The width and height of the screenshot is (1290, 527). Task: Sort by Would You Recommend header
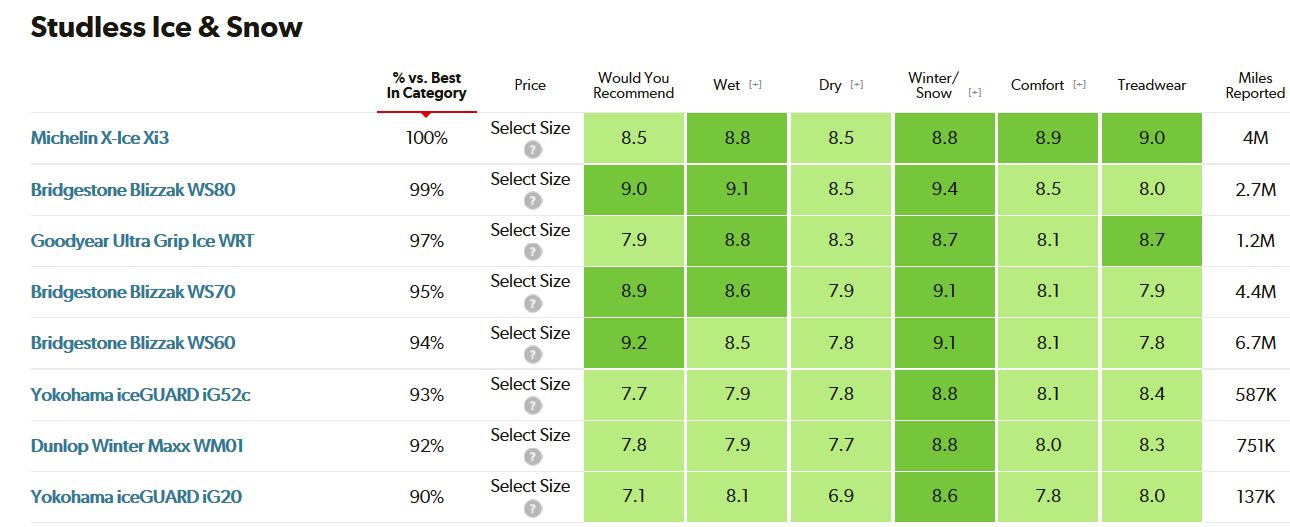coord(634,85)
